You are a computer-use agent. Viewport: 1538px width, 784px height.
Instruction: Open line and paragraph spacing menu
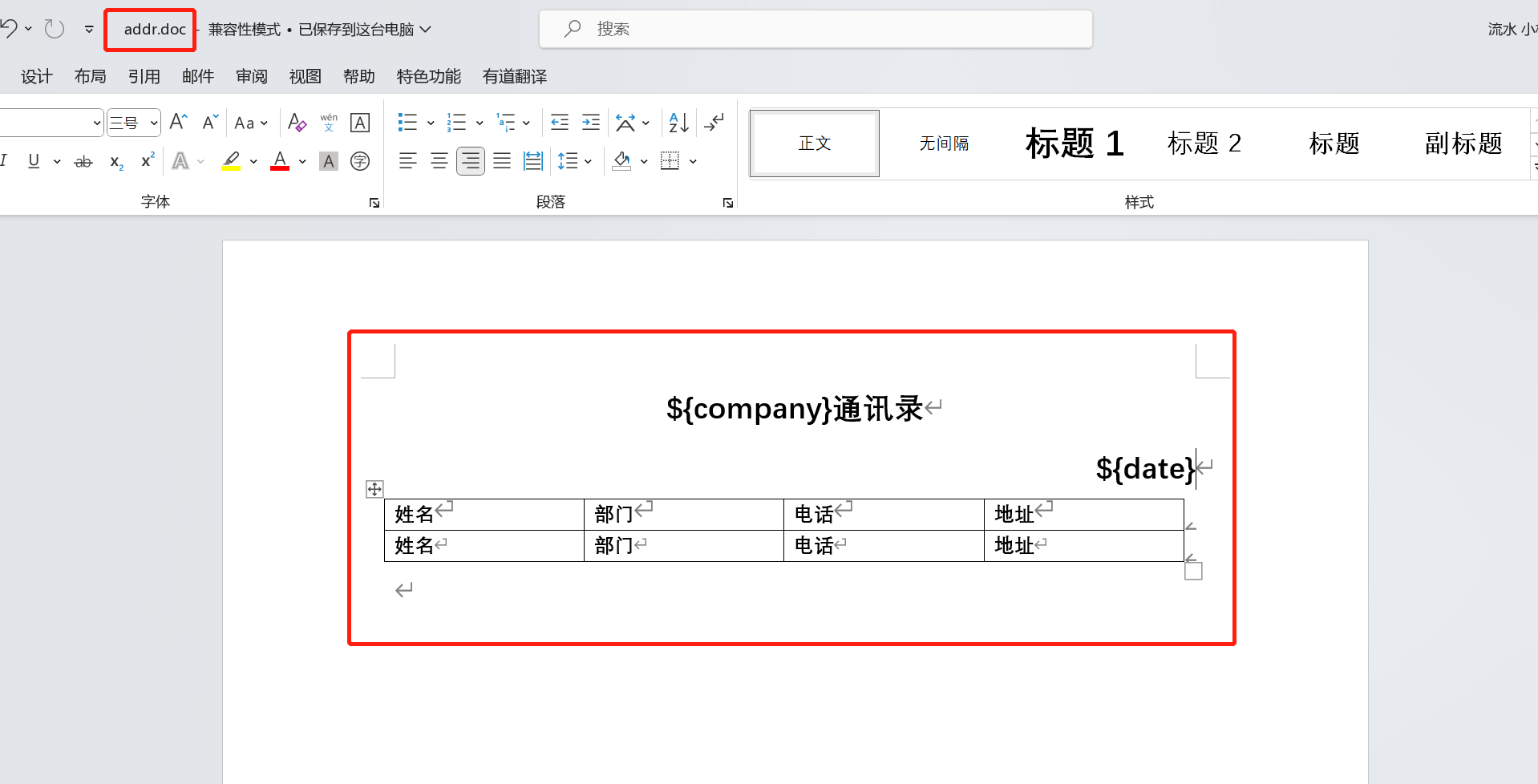tap(574, 161)
